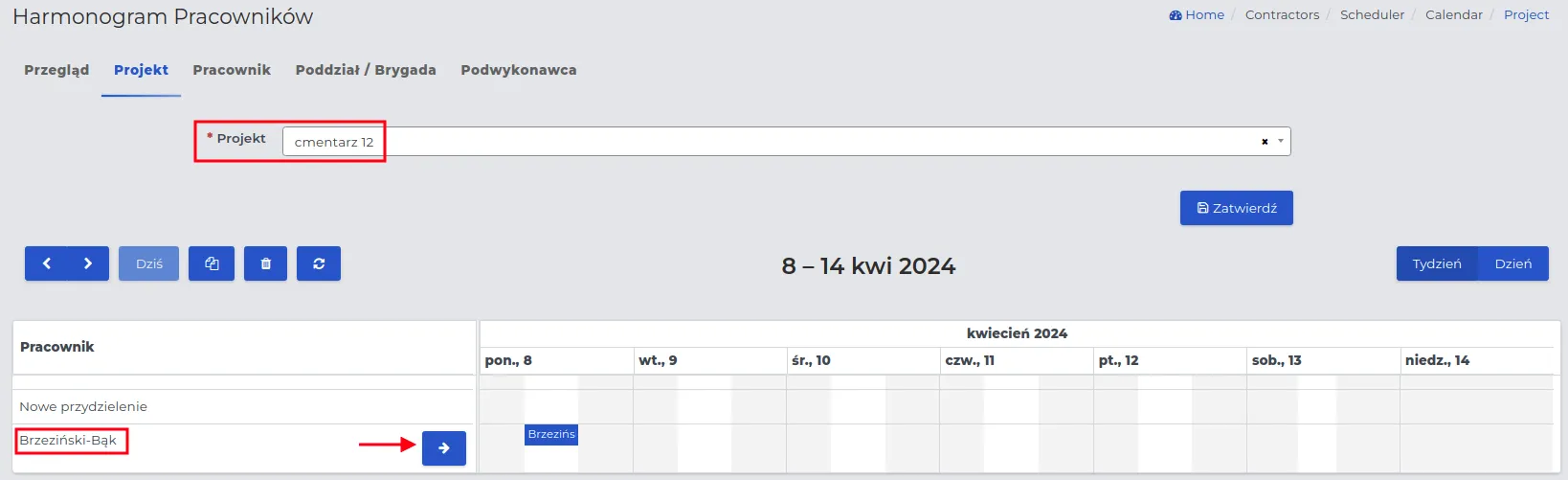
Task: Click the Zatwierdź save button
Action: pyautogui.click(x=1237, y=208)
